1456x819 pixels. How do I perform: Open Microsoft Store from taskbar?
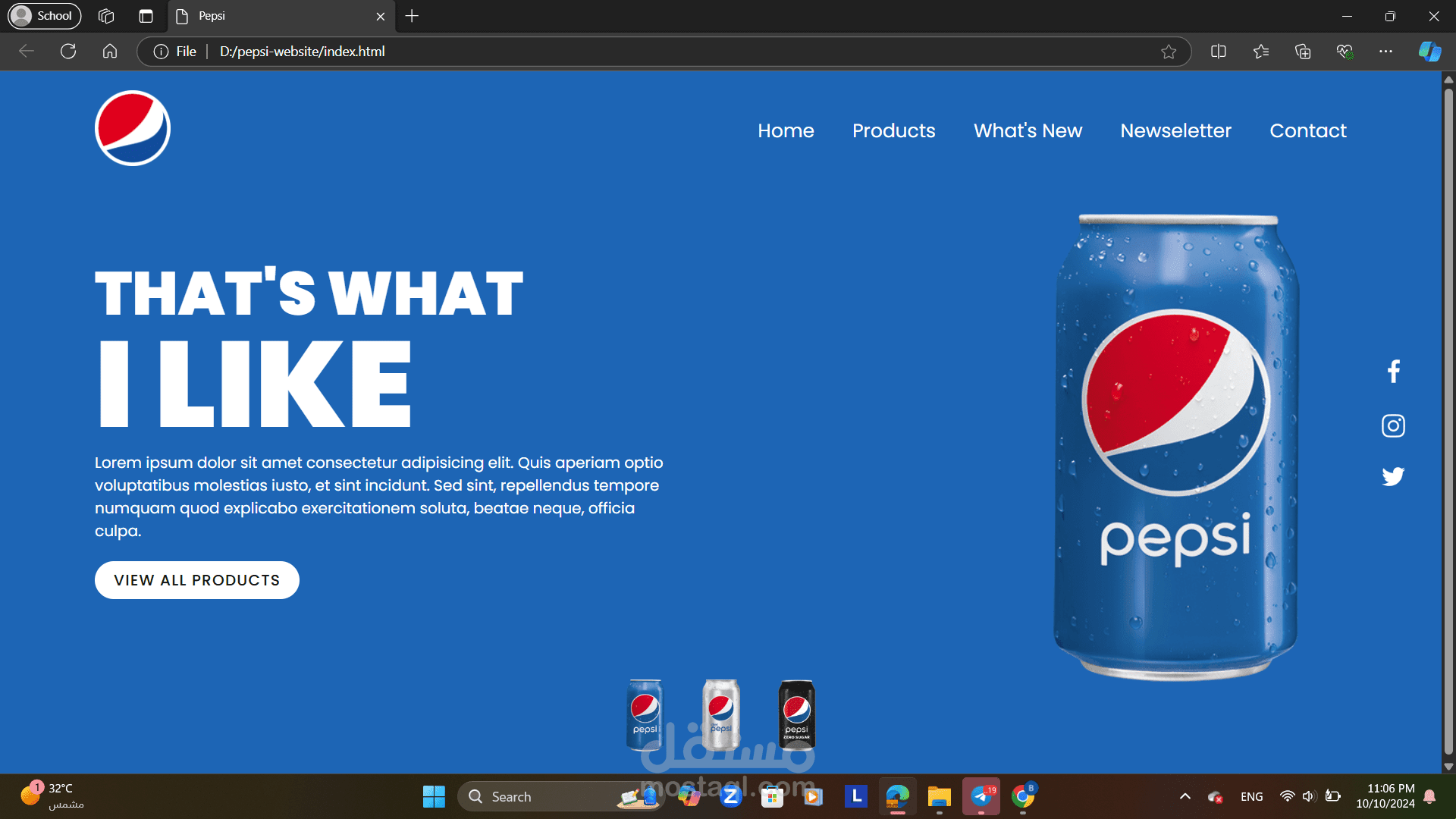[x=772, y=797]
